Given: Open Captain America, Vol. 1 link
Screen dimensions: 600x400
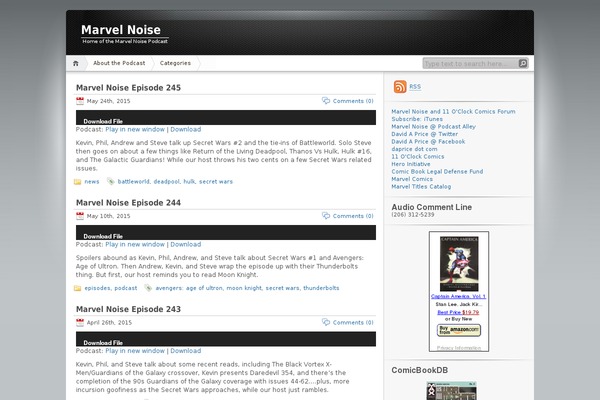Looking at the screenshot, I should (x=458, y=296).
